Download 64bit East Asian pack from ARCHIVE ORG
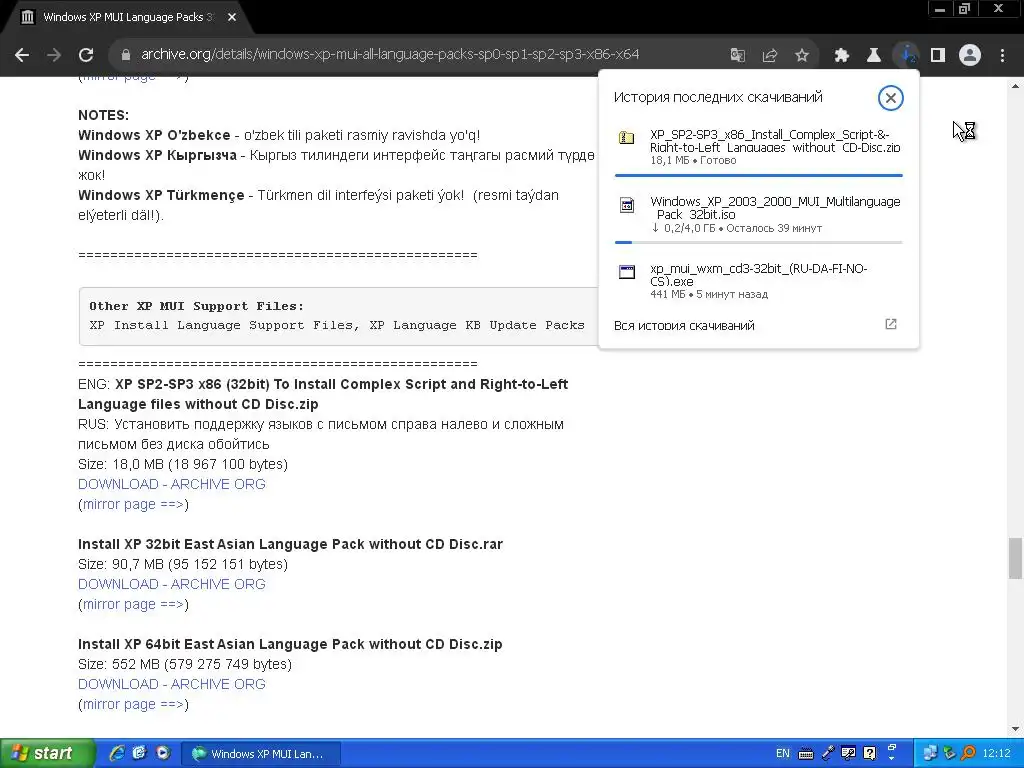This screenshot has width=1024, height=768. click(171, 684)
